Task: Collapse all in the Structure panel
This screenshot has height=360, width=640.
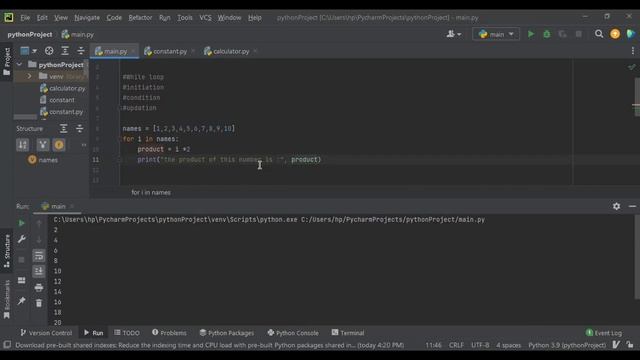Action: 80,129
